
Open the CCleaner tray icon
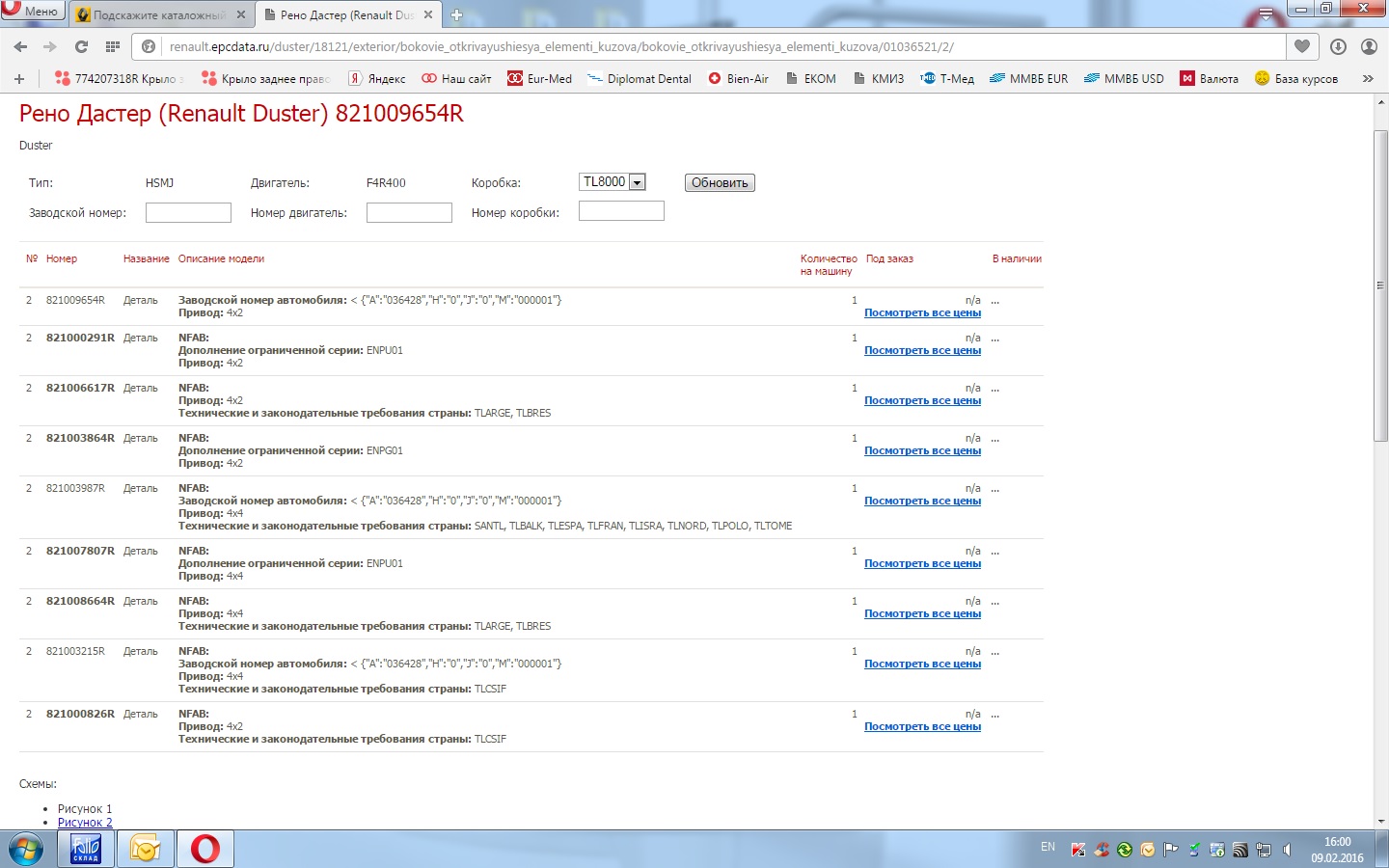[x=1102, y=850]
